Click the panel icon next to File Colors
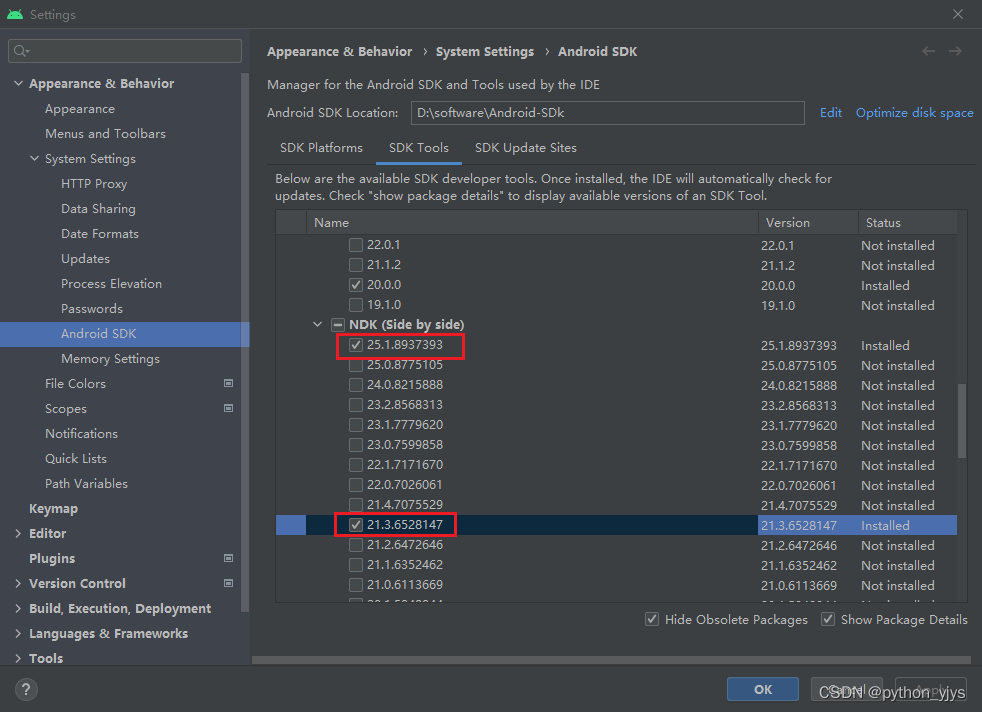The width and height of the screenshot is (982, 712). click(228, 383)
